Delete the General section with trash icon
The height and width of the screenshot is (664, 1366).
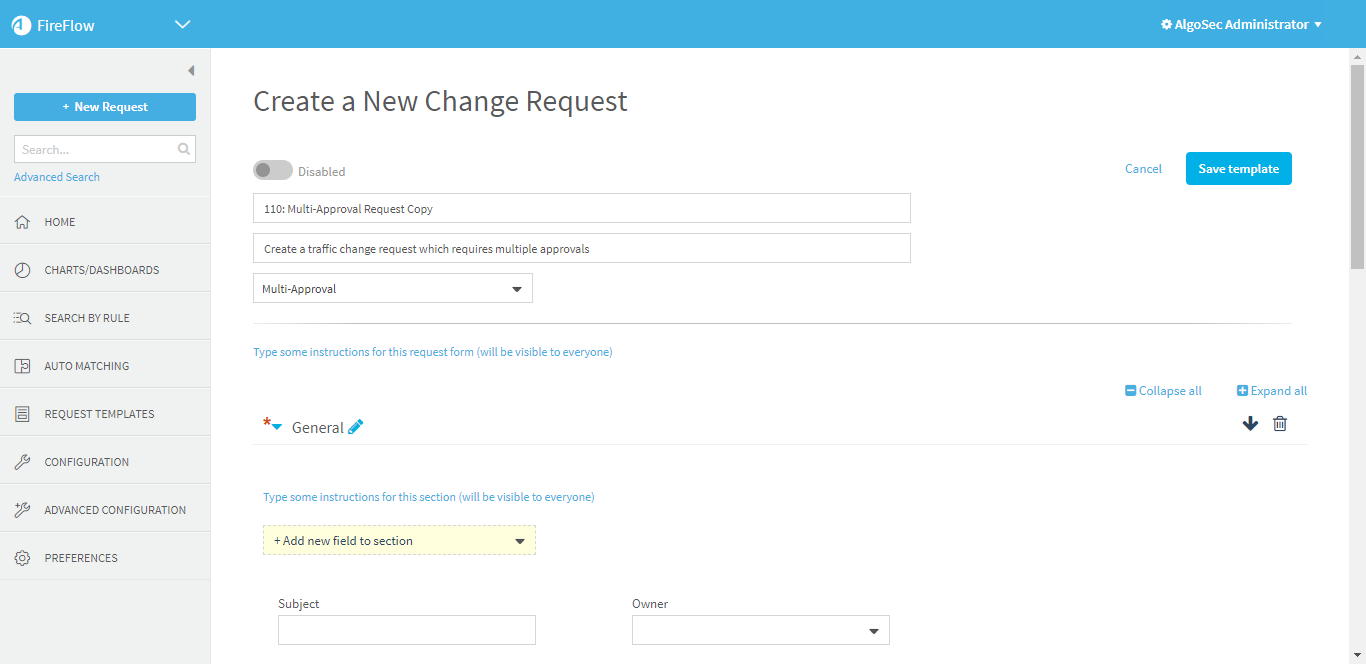[x=1279, y=423]
